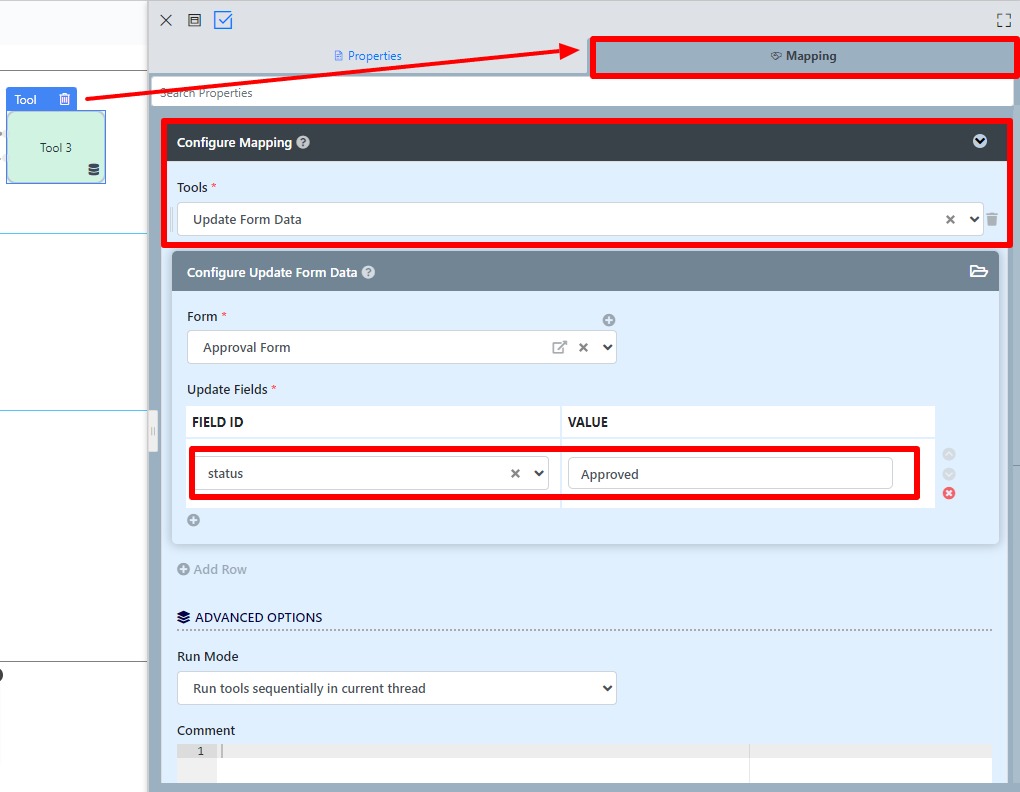This screenshot has width=1020, height=792.
Task: Switch to the Properties tab
Action: point(368,56)
